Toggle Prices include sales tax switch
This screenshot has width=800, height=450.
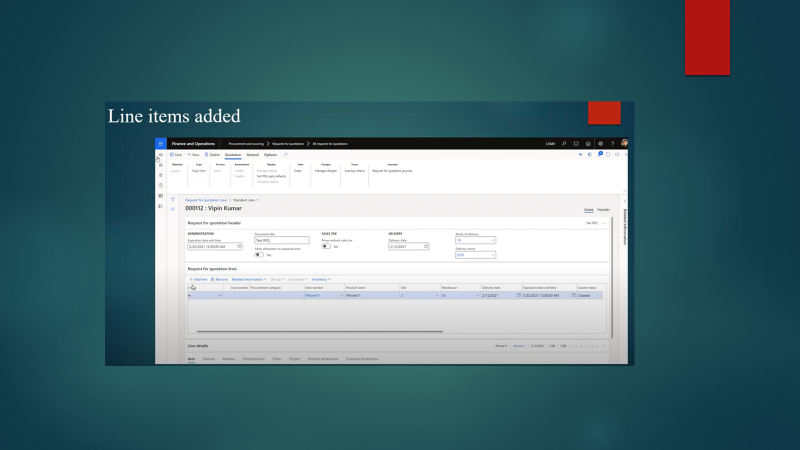(326, 246)
